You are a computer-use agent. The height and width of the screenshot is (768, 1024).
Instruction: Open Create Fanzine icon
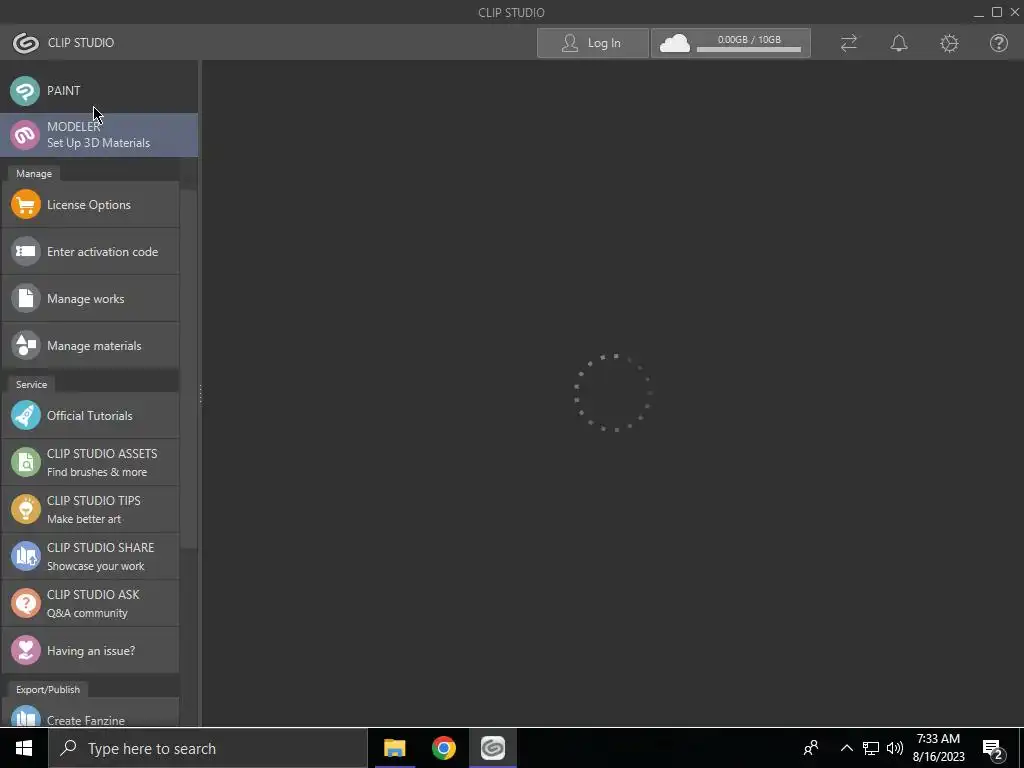tap(25, 717)
